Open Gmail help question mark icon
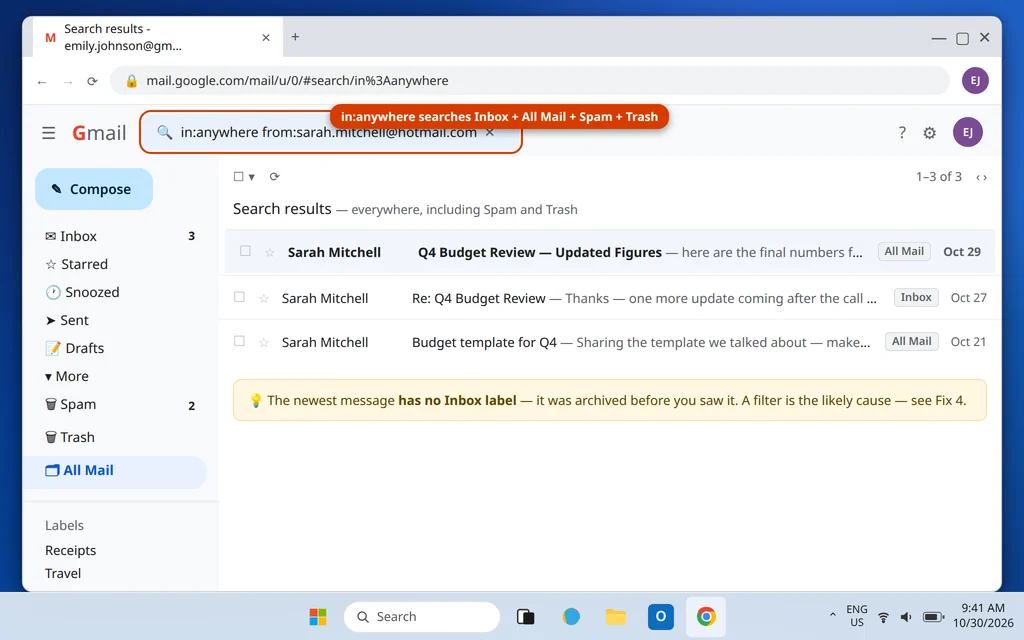1024x640 pixels. (x=902, y=133)
